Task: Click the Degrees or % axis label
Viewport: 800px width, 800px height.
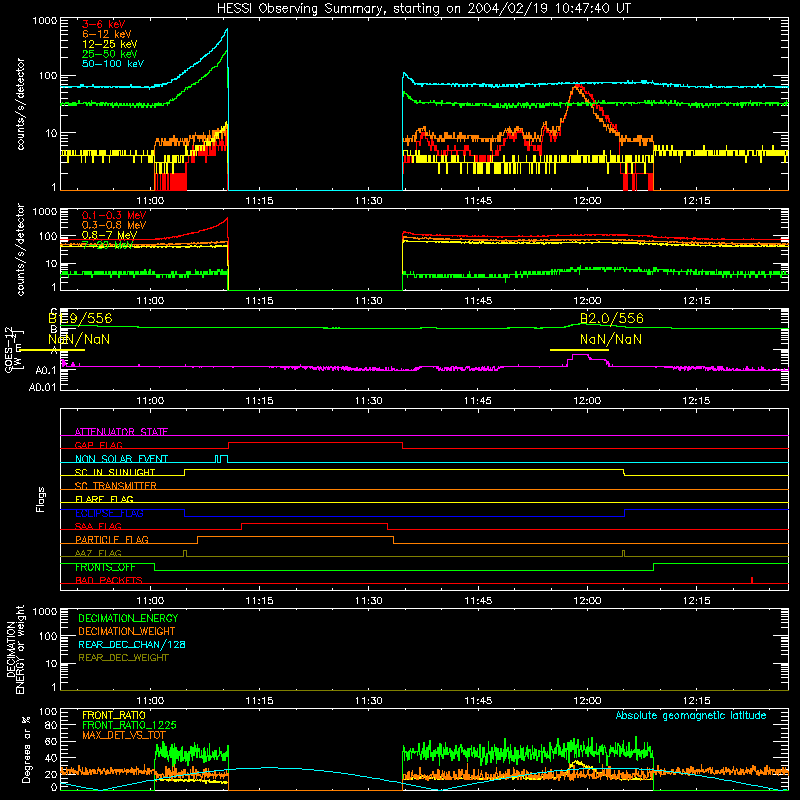Action: point(27,749)
